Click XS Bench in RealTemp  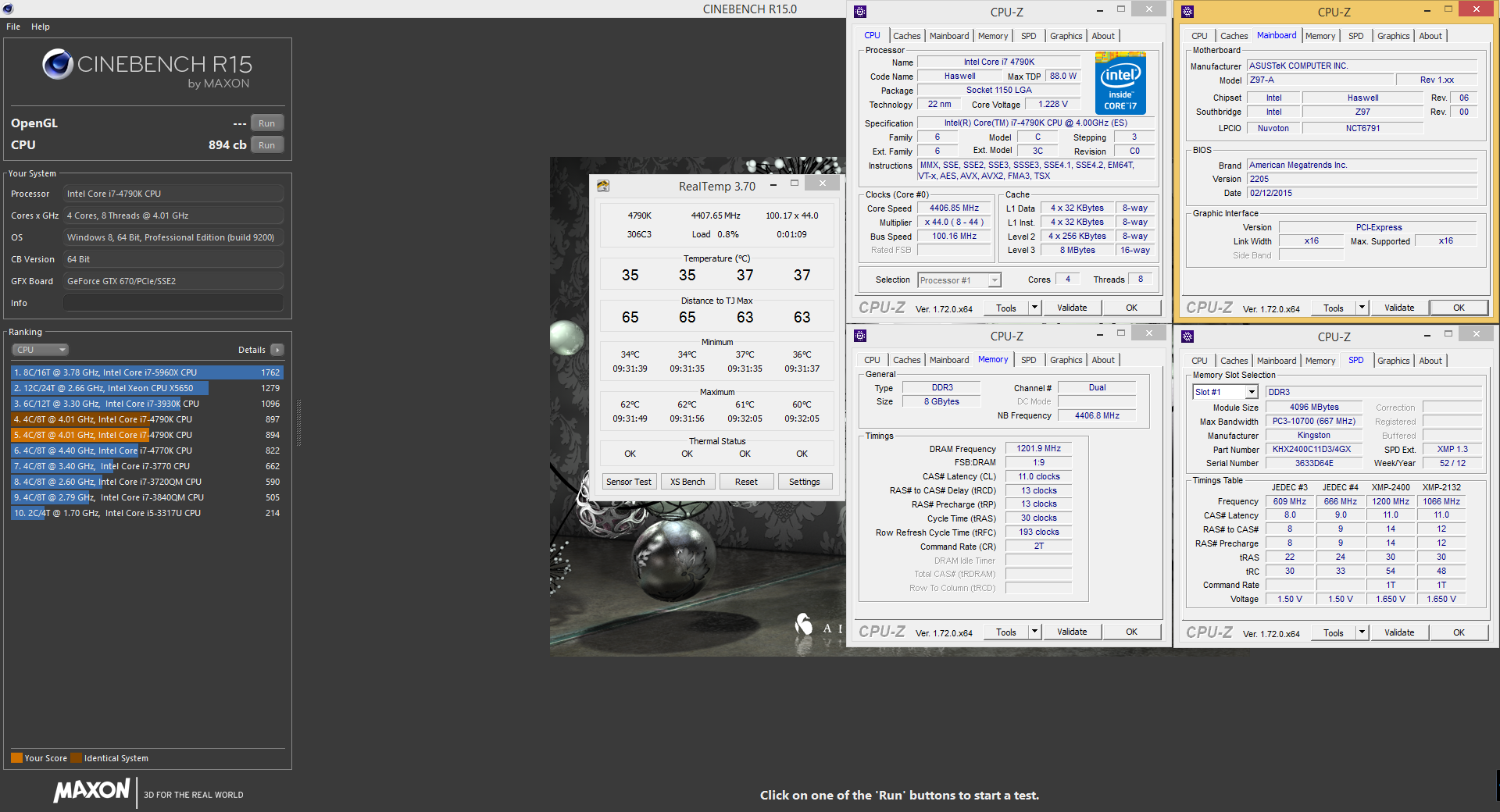point(687,482)
